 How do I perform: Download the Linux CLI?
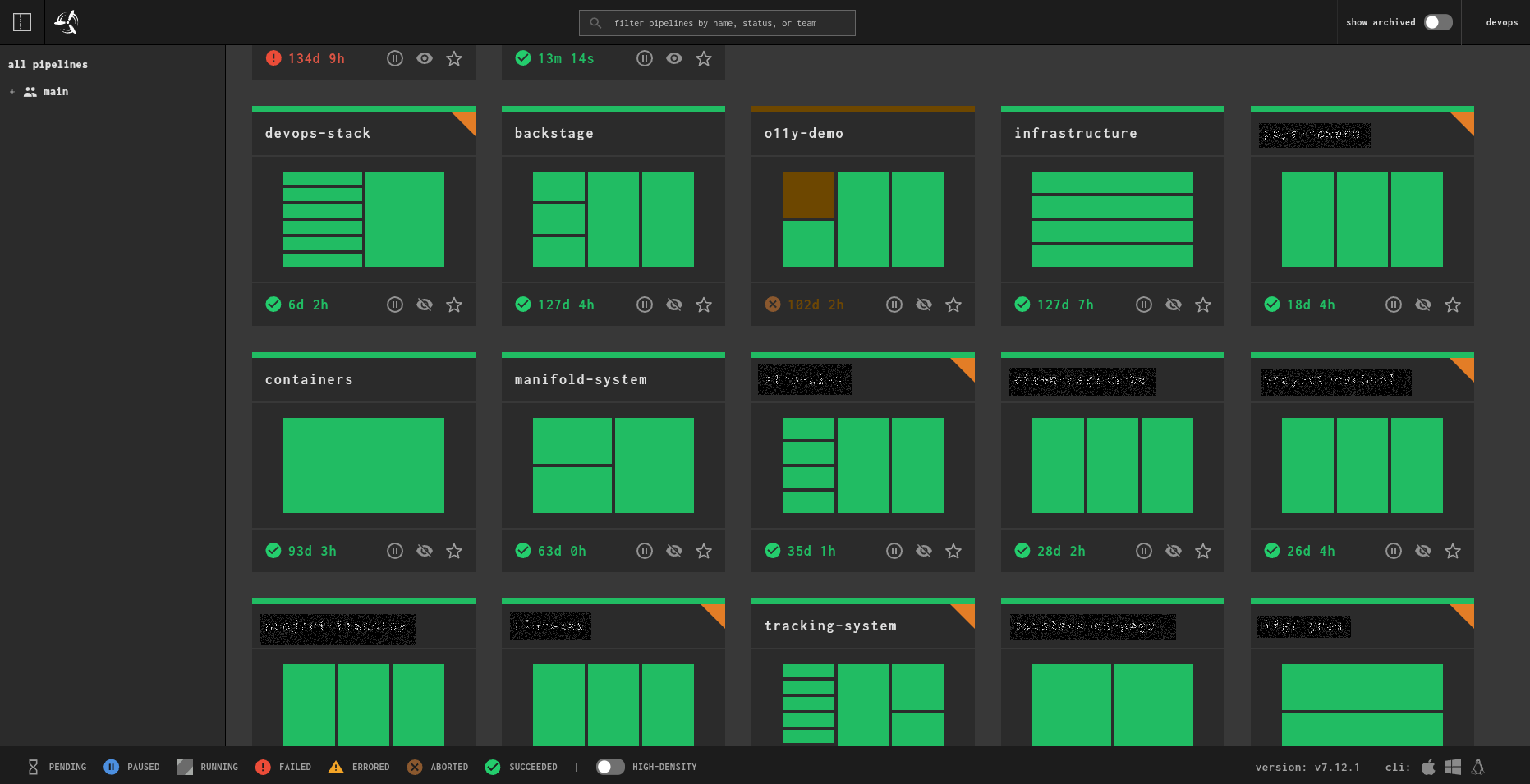point(1478,767)
